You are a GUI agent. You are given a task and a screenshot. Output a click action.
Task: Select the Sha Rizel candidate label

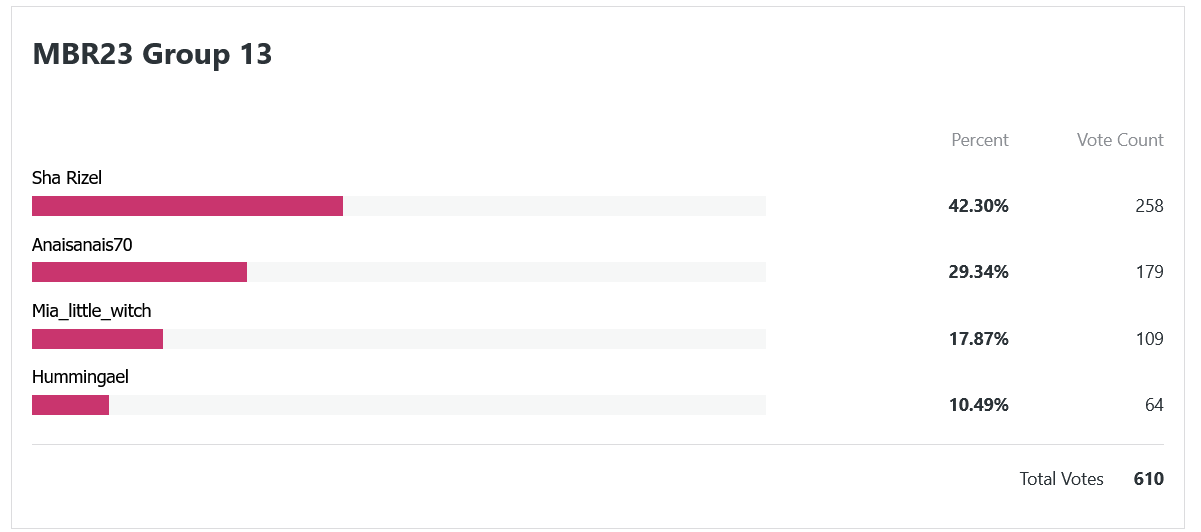(x=67, y=178)
